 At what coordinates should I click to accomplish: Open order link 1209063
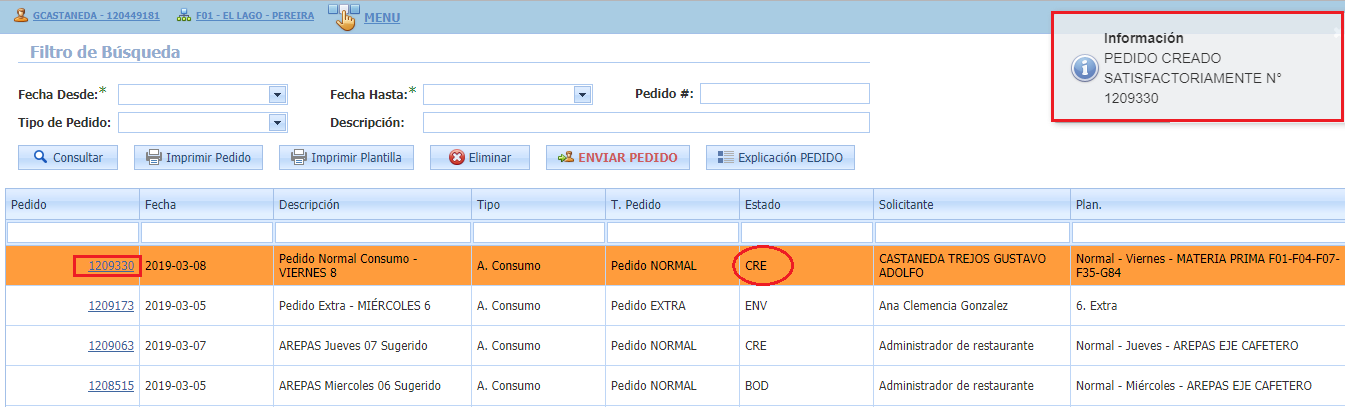111,345
